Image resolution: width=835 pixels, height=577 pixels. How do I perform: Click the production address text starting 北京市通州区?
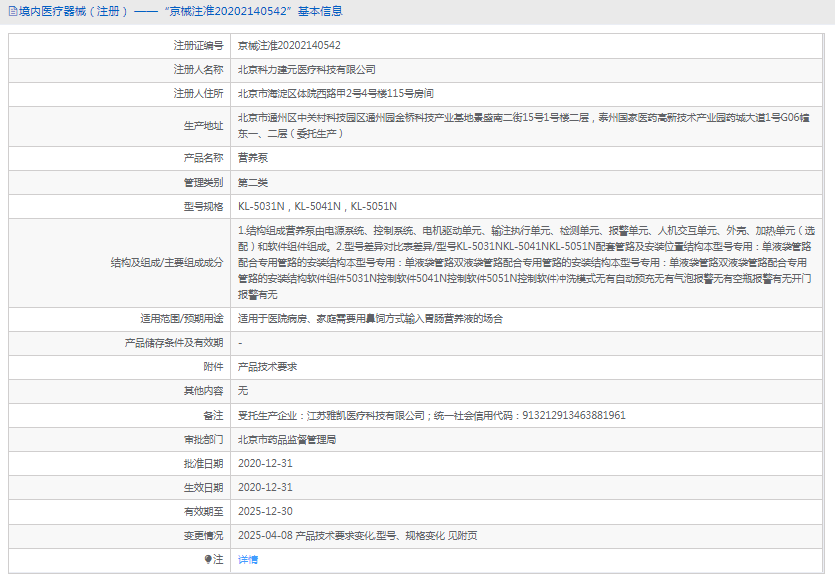524,126
